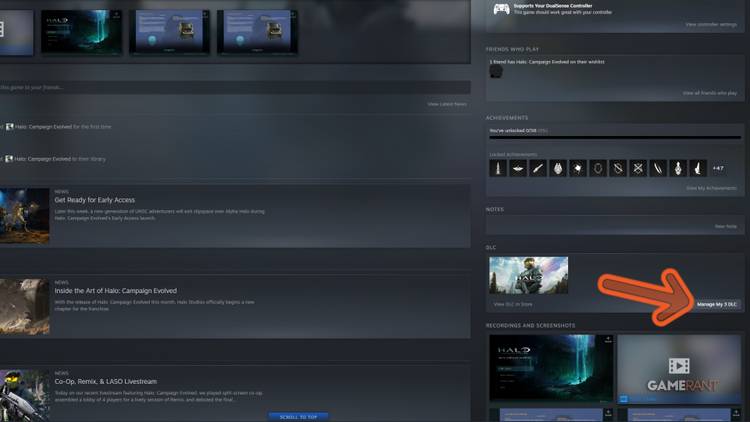Click the Co-Op Remix LASO Livestream thumbnail image
Image resolution: width=750 pixels, height=422 pixels.
[x=24, y=396]
